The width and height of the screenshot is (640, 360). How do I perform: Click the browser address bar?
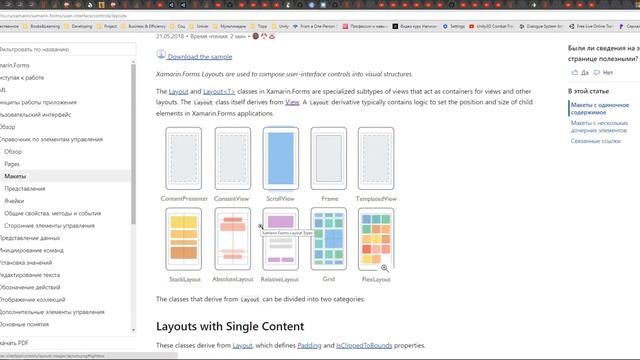click(320, 16)
